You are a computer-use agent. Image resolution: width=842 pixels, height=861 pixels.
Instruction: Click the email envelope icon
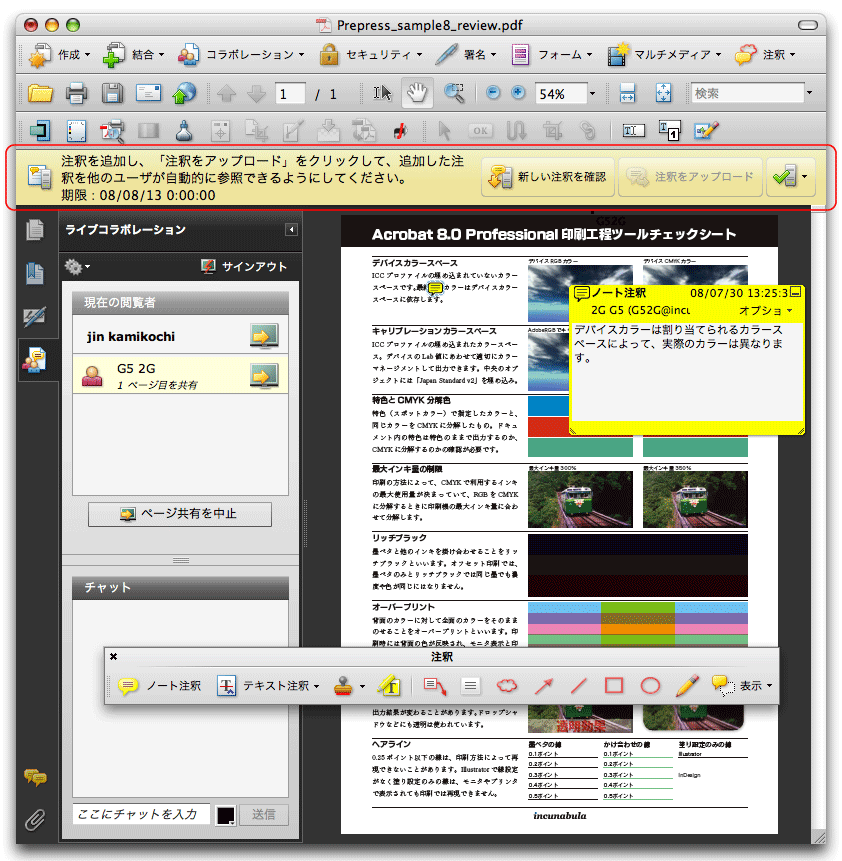[x=148, y=93]
